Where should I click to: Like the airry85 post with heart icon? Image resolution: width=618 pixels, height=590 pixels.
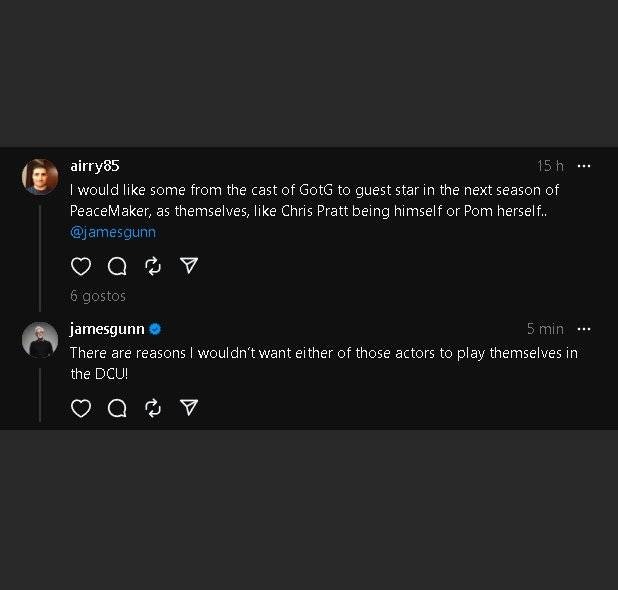tap(81, 265)
